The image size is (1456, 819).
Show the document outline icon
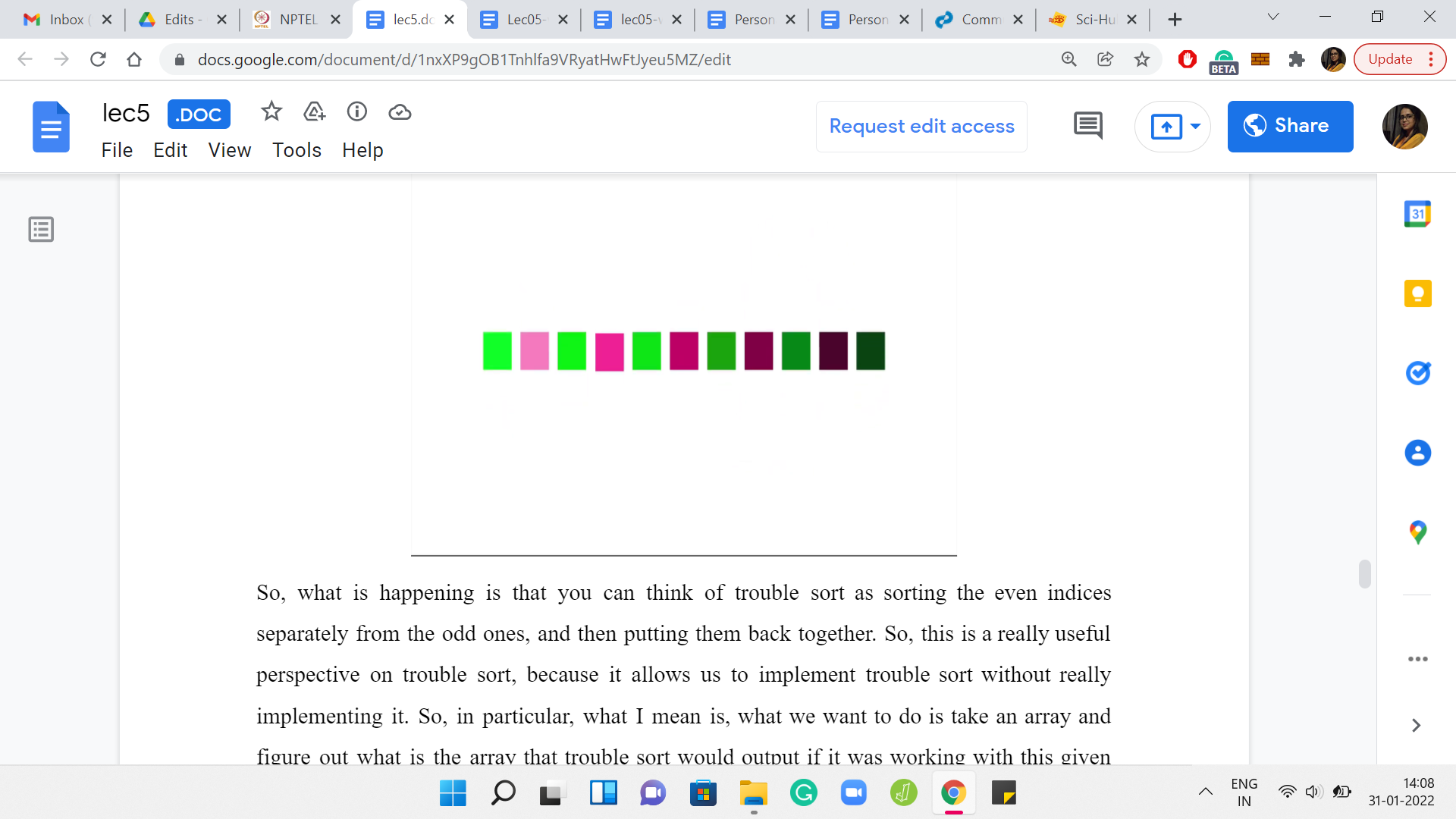41,229
